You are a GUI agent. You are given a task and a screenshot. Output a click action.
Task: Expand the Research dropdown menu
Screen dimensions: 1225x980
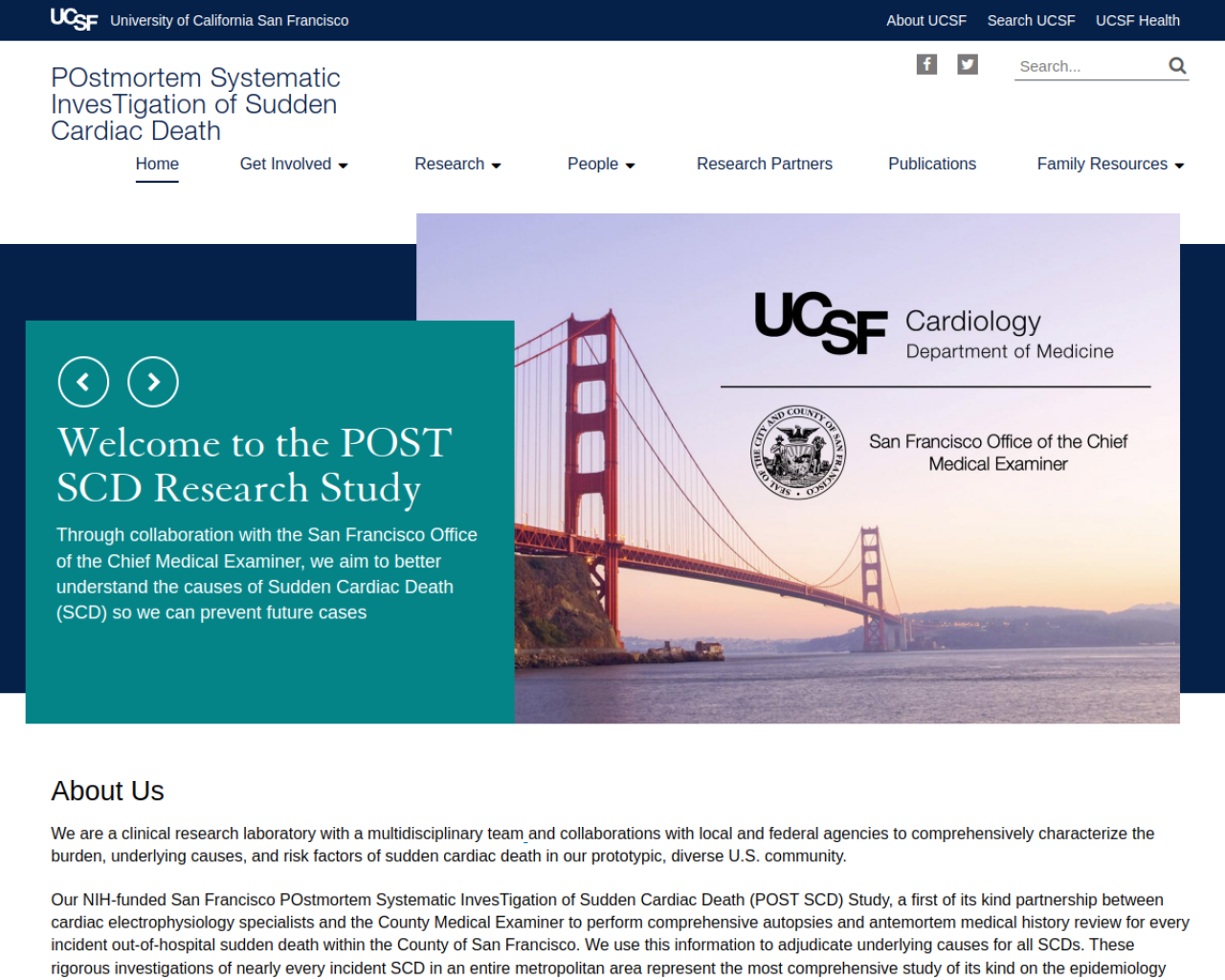457,164
